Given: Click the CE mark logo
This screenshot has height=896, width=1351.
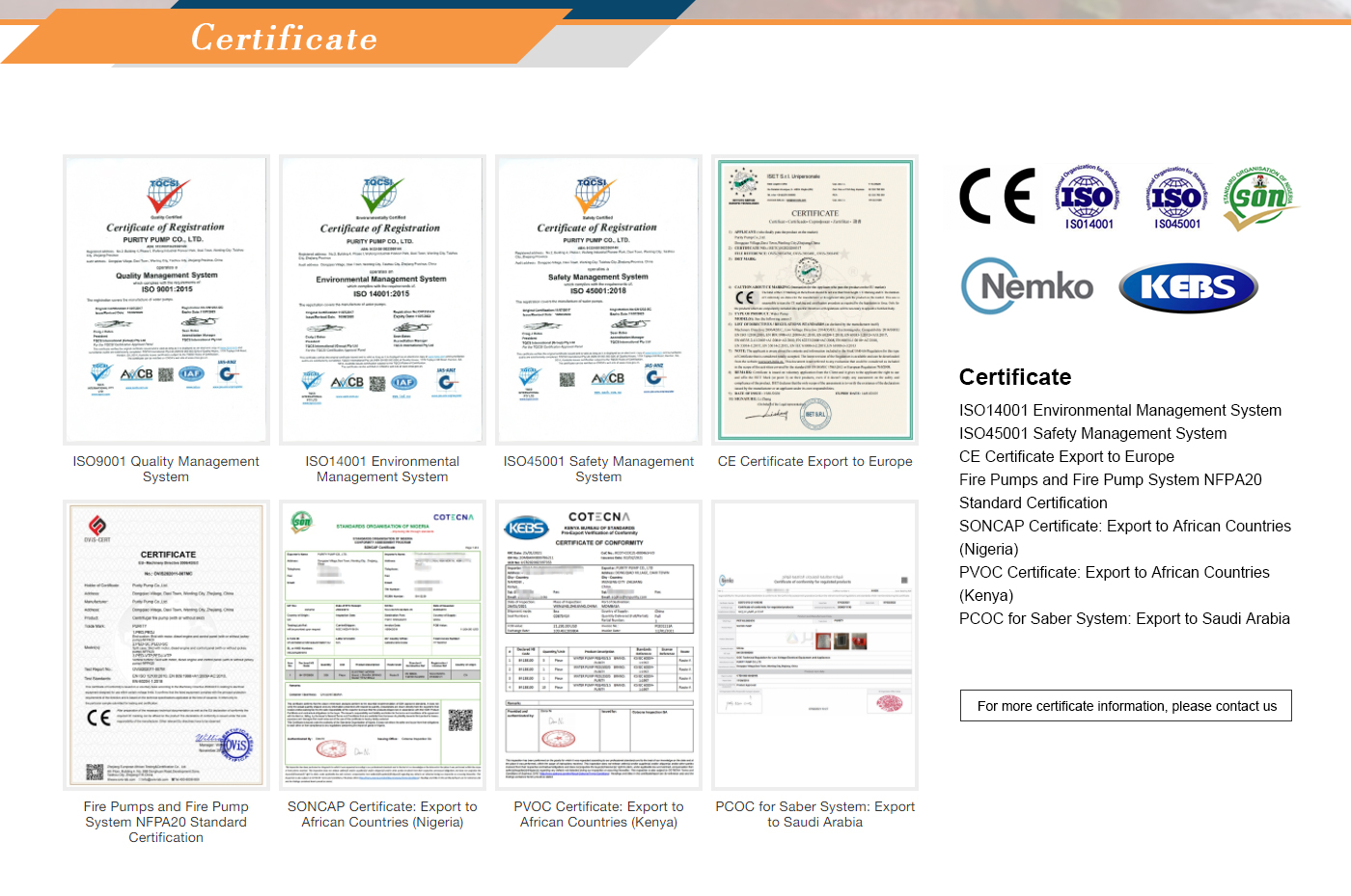Looking at the screenshot, I should 998,196.
